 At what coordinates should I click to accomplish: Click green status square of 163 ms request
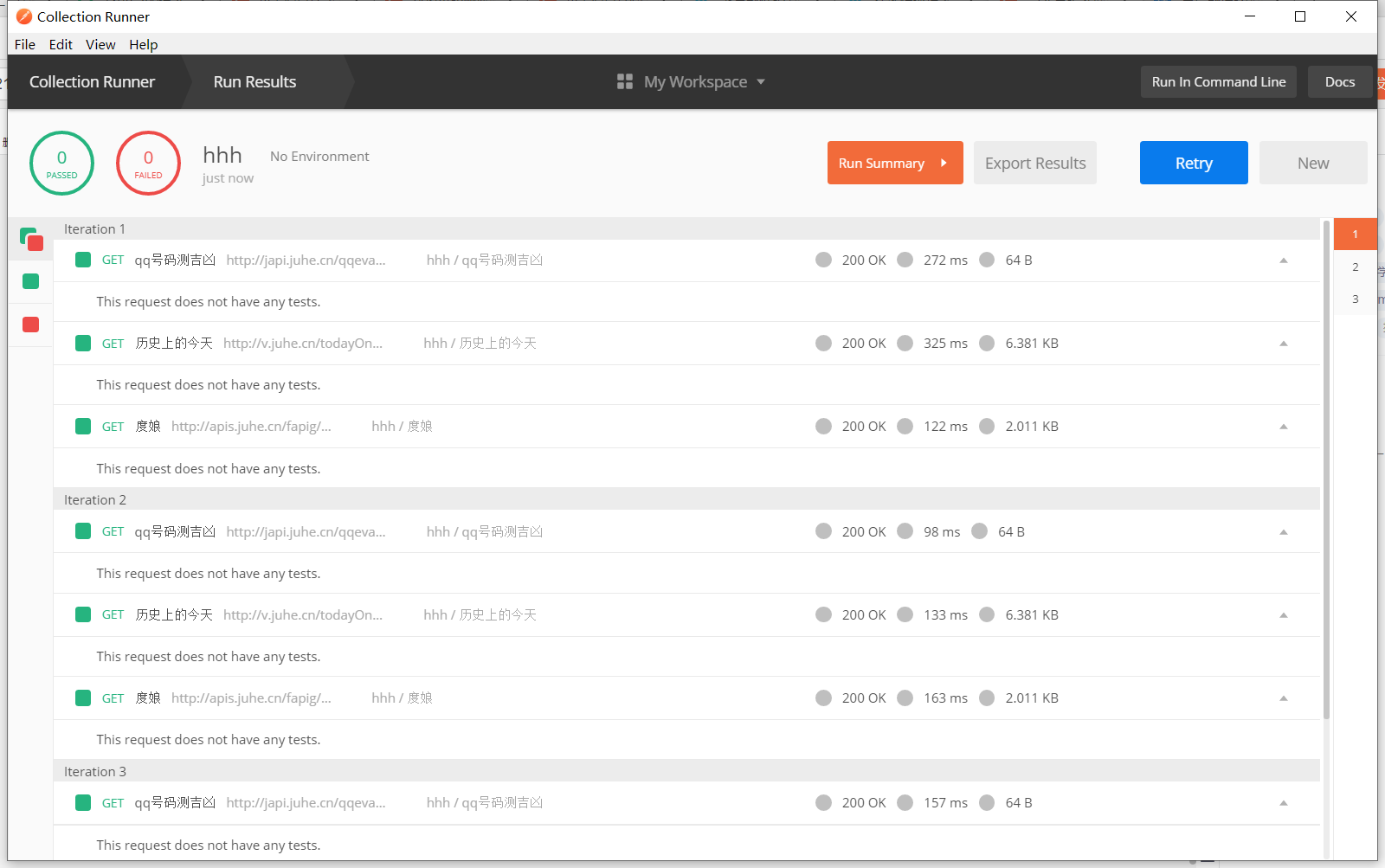click(83, 698)
